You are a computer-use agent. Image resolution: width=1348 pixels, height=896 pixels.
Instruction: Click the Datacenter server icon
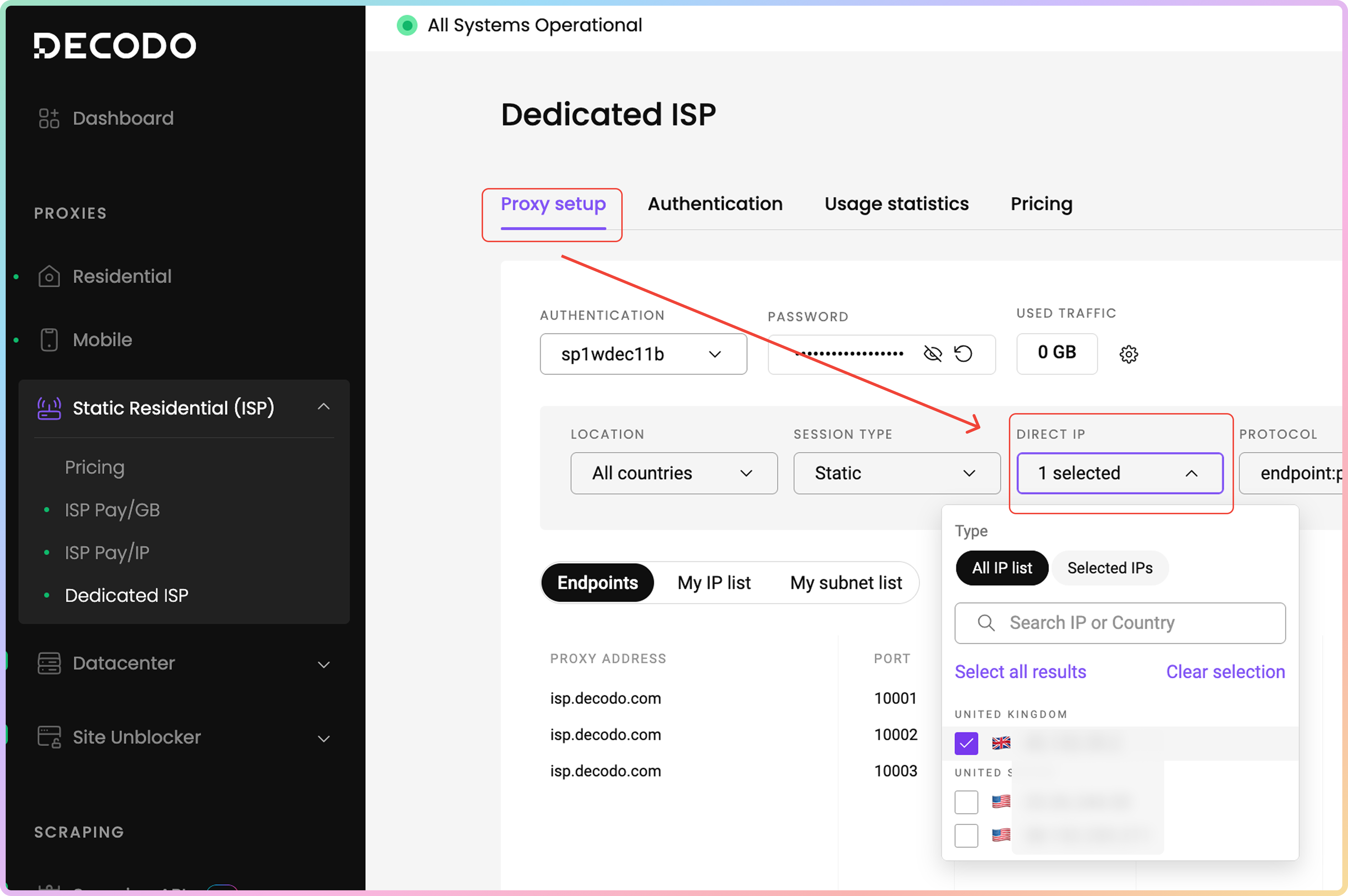[x=49, y=663]
